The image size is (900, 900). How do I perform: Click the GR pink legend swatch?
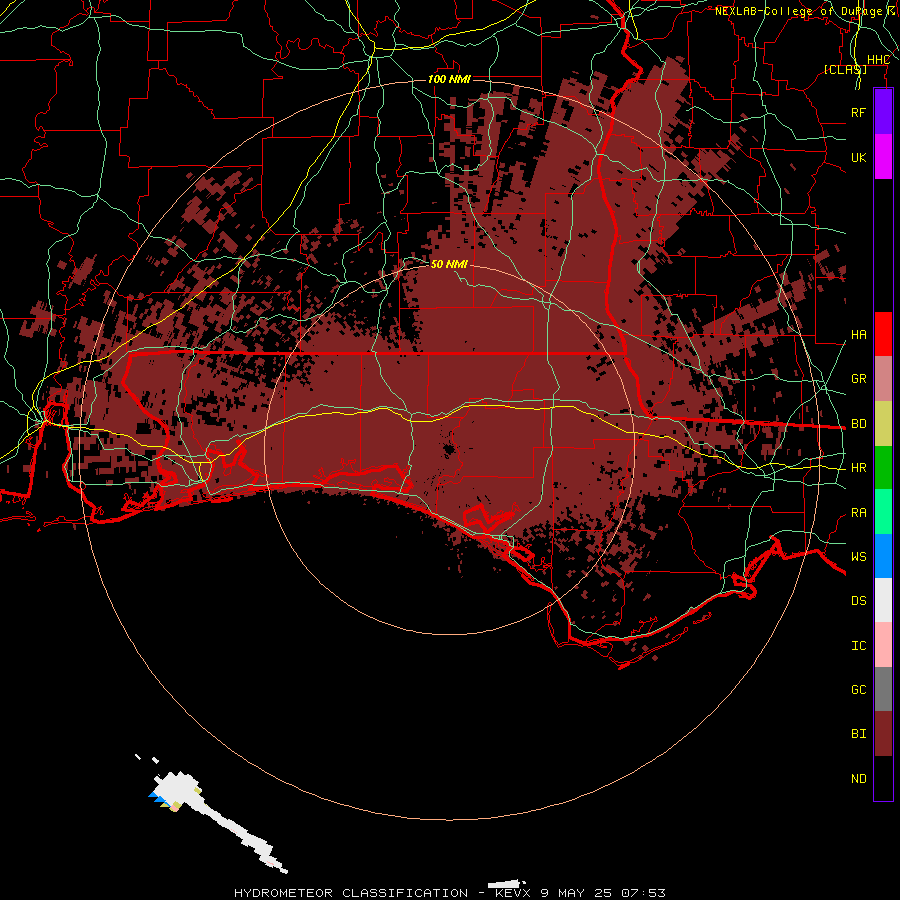click(x=883, y=379)
